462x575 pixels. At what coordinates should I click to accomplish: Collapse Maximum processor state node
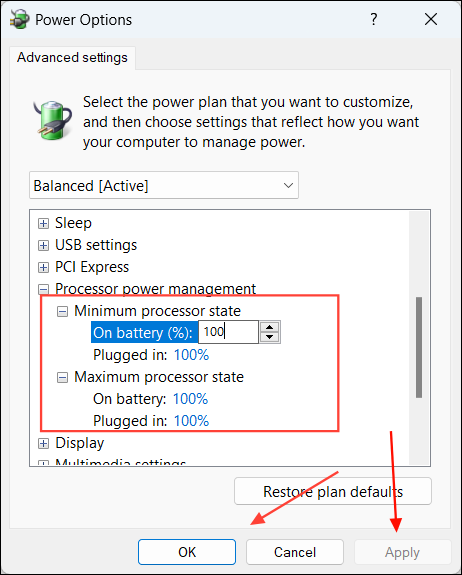click(62, 377)
